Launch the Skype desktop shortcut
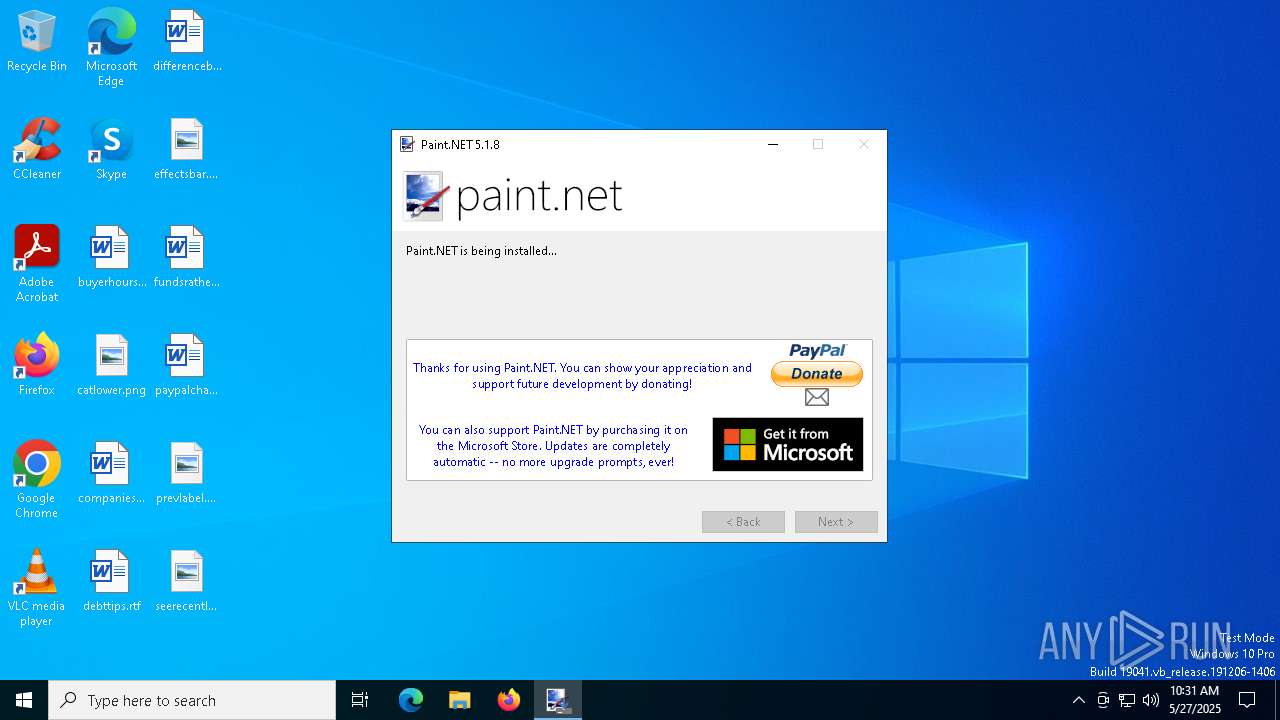 [x=111, y=150]
